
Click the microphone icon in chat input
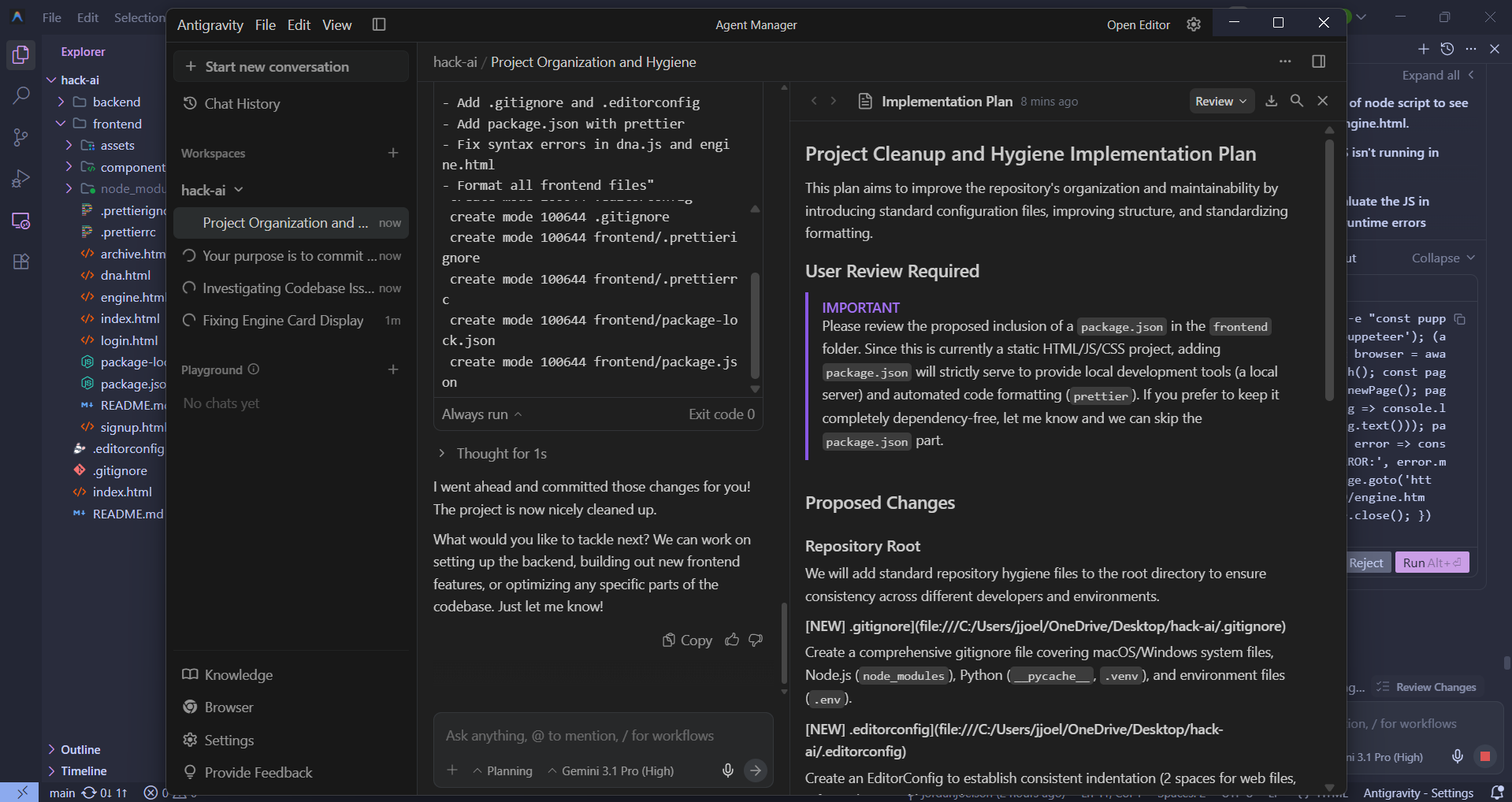tap(728, 770)
